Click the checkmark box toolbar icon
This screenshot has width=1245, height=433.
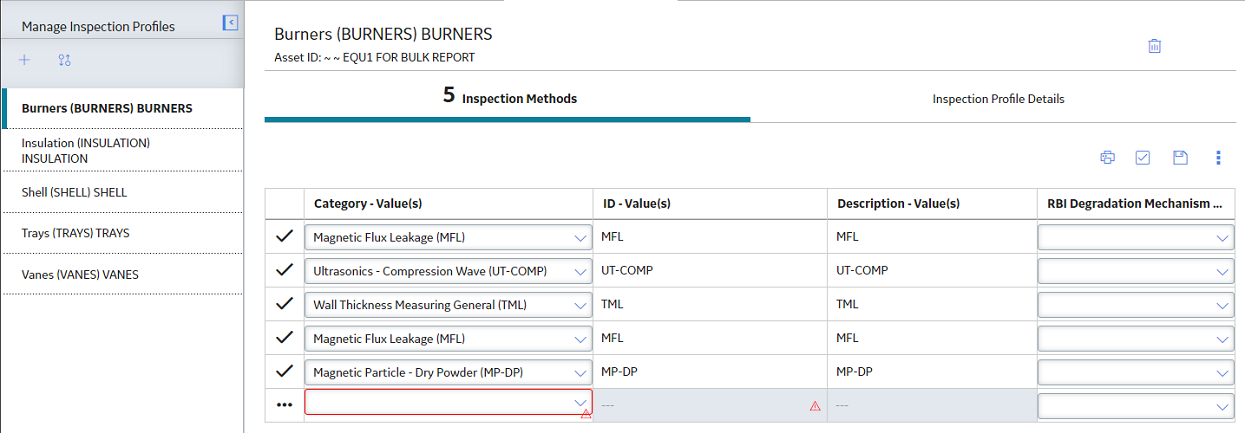(1143, 157)
